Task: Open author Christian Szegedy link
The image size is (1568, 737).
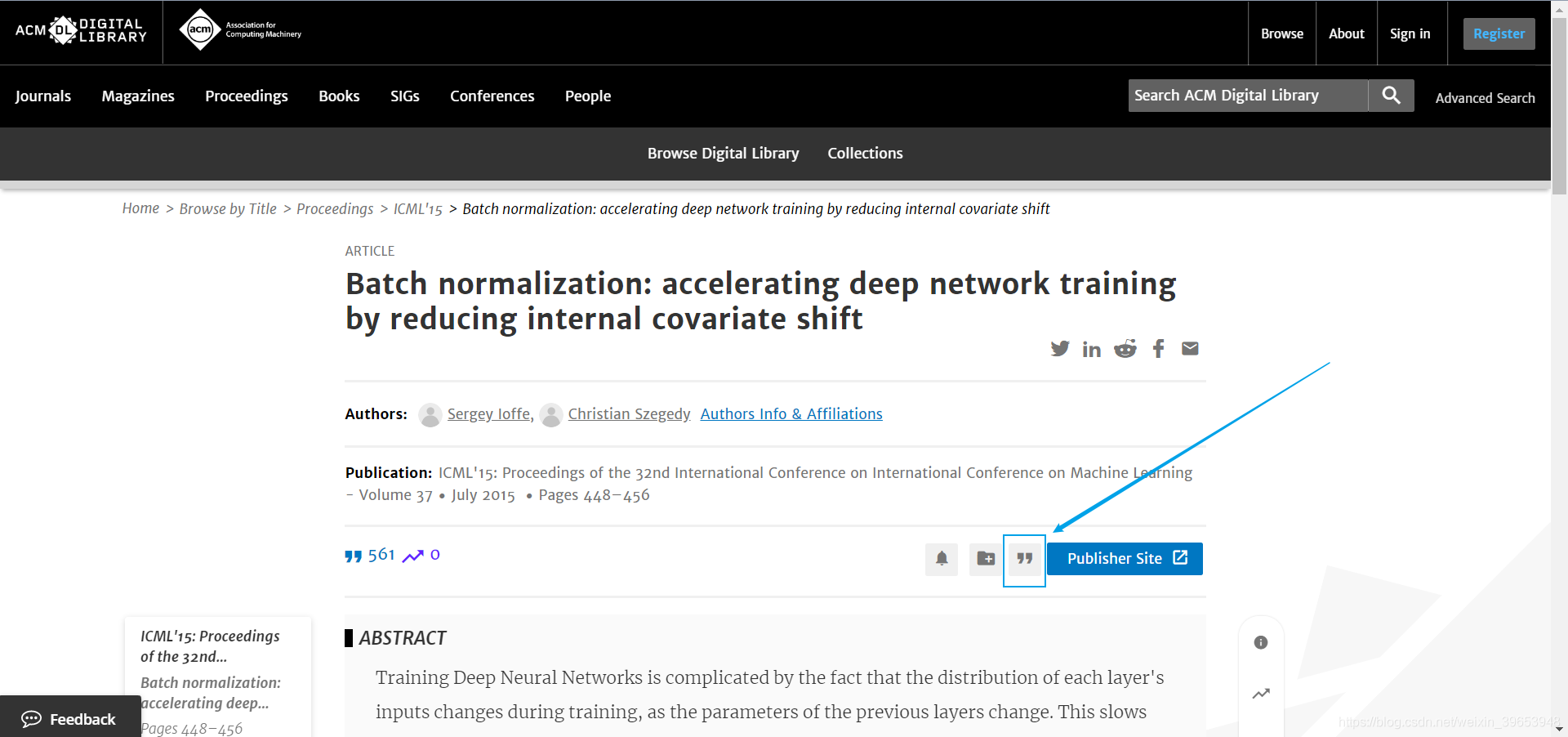Action: (630, 414)
